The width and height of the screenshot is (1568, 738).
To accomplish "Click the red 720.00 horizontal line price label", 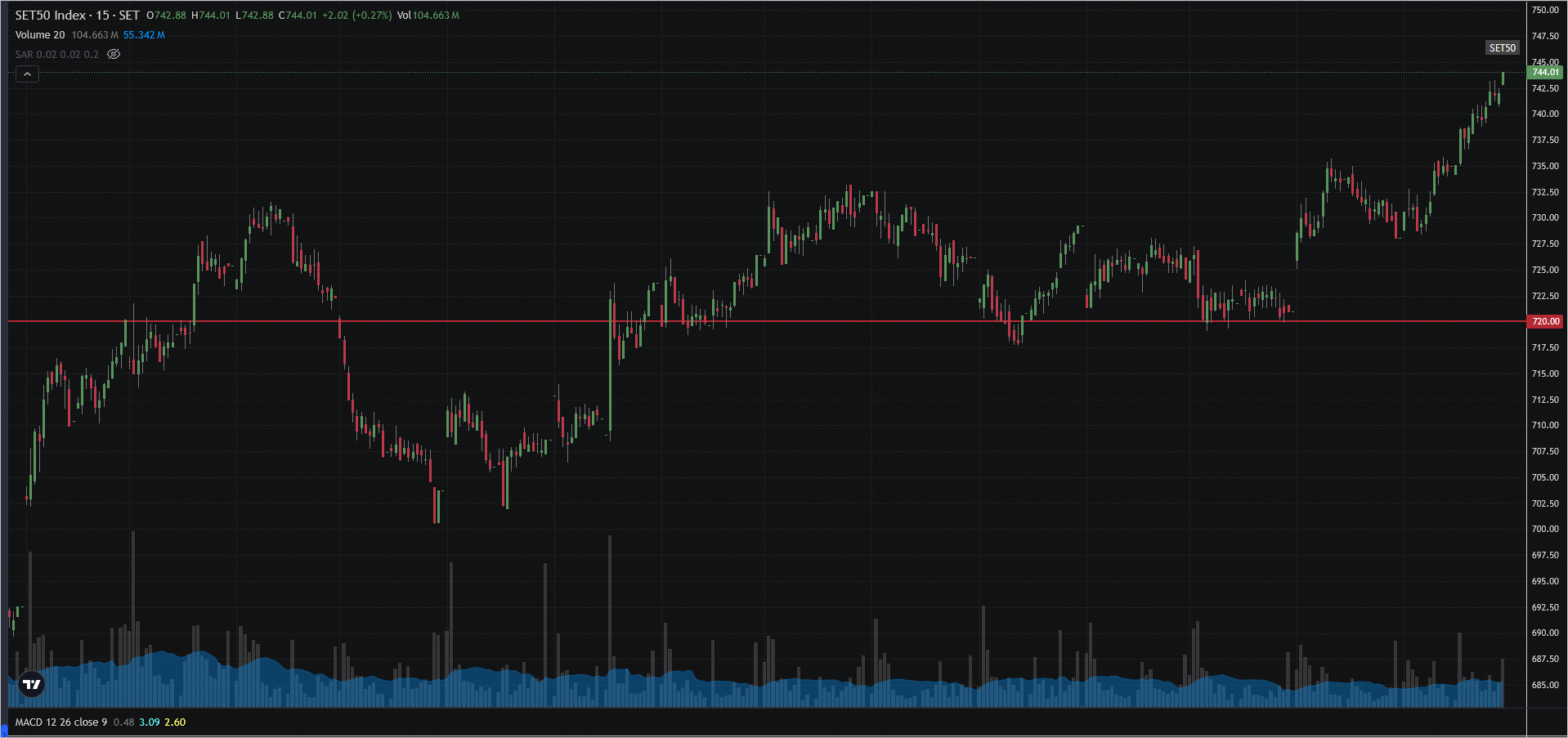I will point(1545,321).
